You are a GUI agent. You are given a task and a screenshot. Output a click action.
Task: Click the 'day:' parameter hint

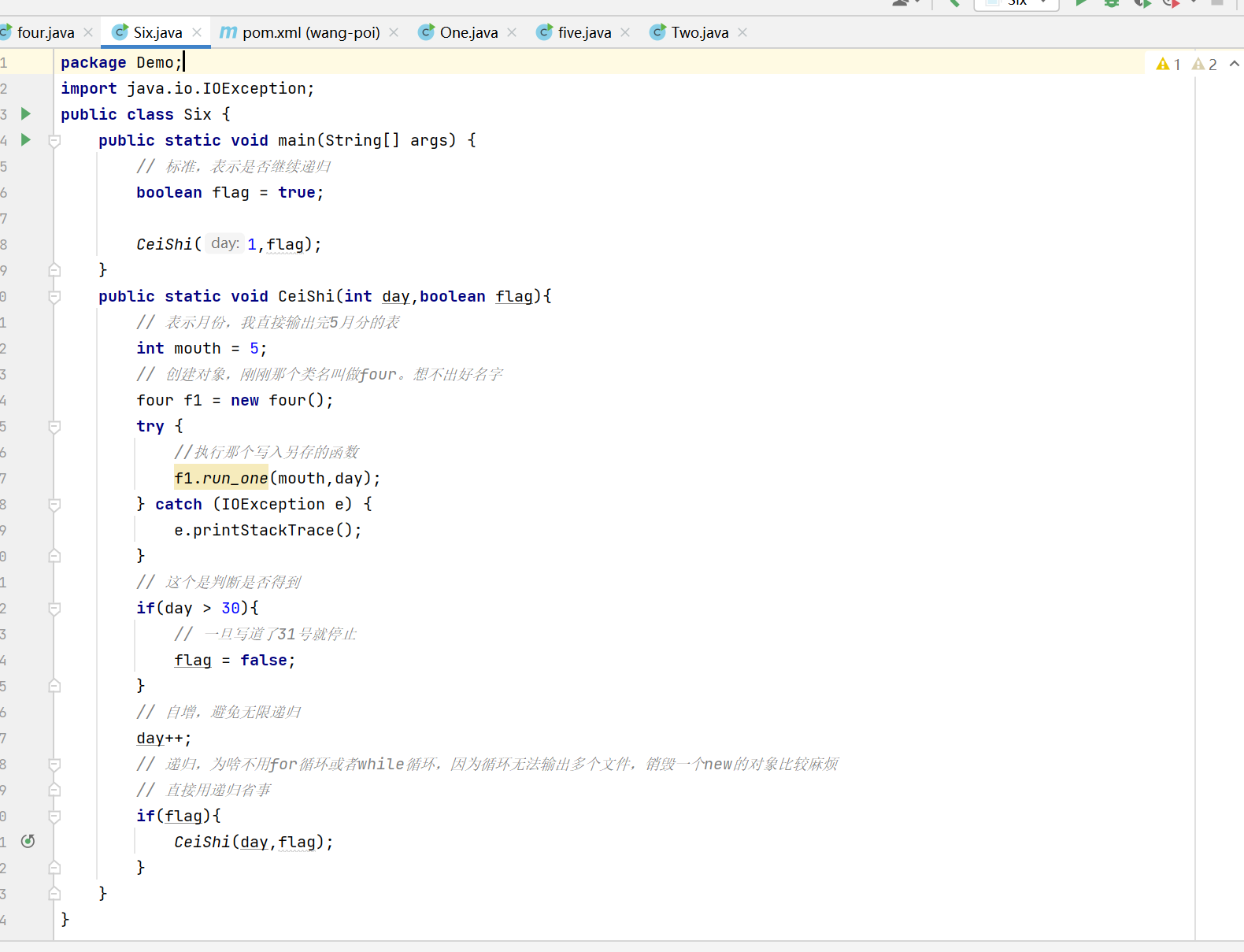pyautogui.click(x=224, y=244)
